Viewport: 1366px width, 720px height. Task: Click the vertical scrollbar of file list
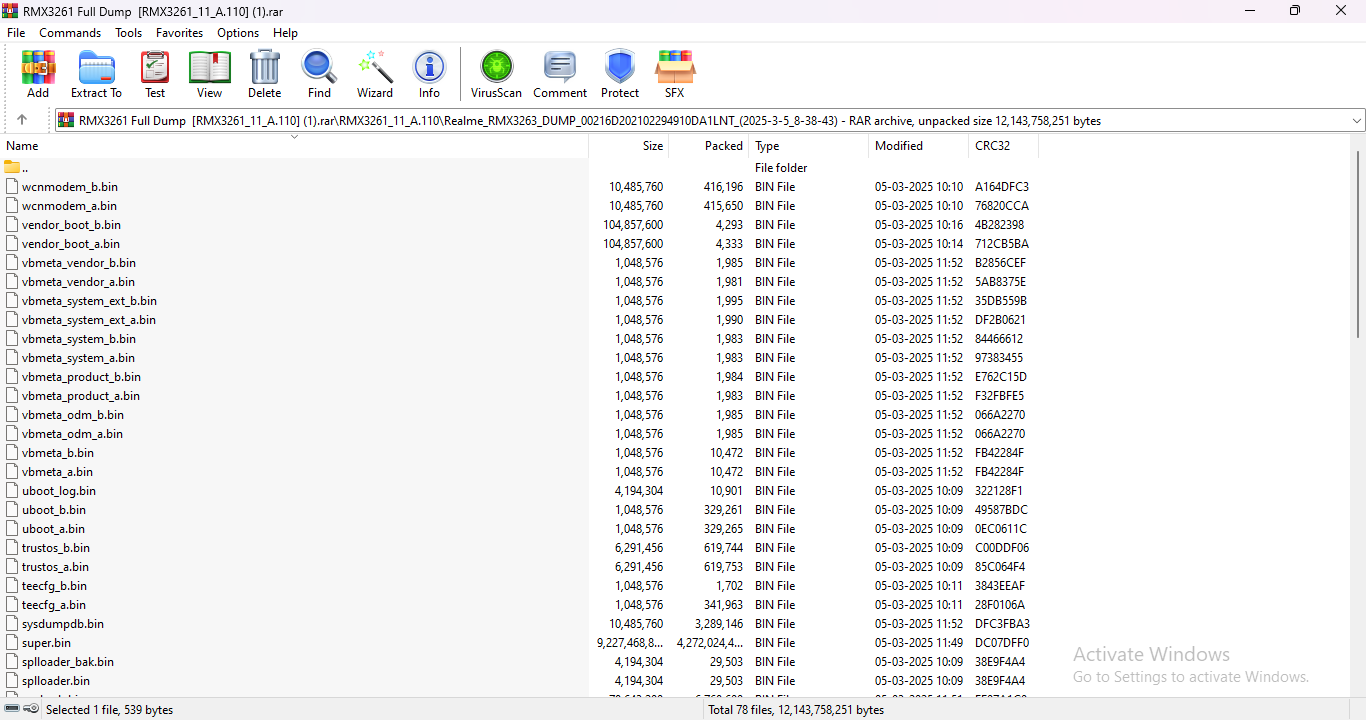tap(1357, 400)
